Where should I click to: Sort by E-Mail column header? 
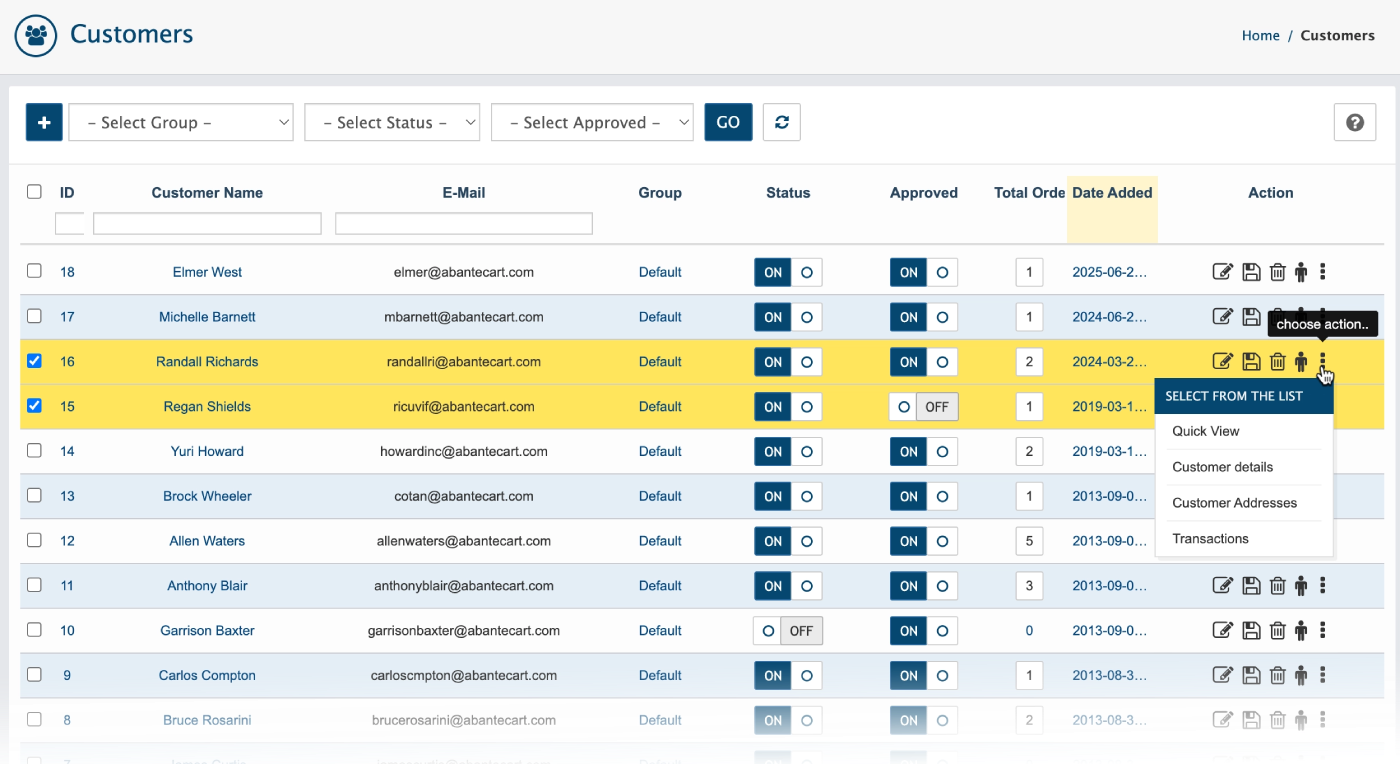(464, 192)
